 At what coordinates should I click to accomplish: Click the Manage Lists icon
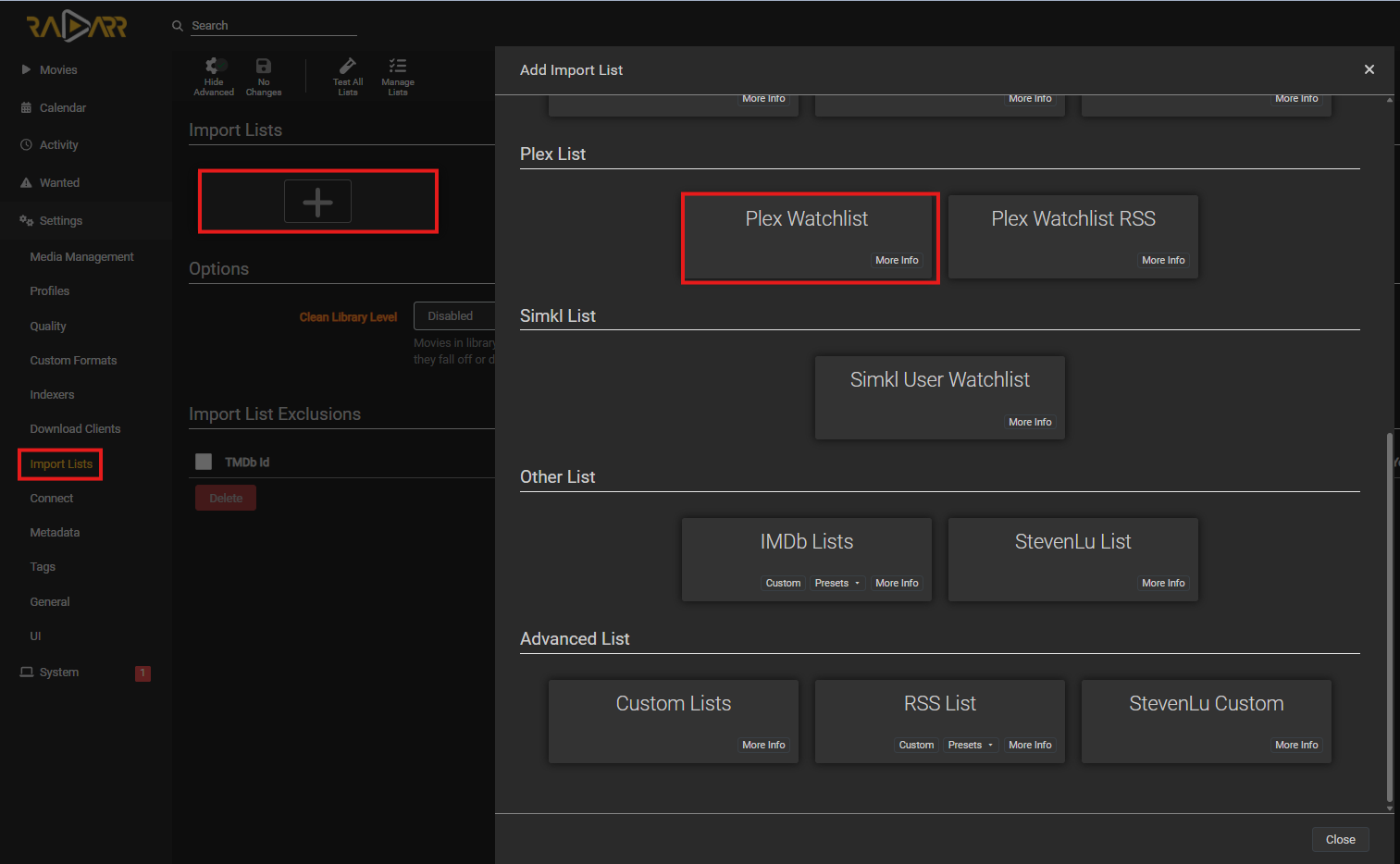[398, 66]
